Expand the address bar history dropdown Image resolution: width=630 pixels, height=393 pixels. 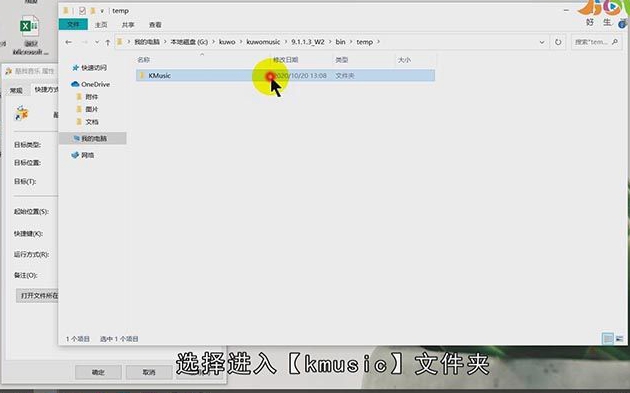tap(542, 42)
